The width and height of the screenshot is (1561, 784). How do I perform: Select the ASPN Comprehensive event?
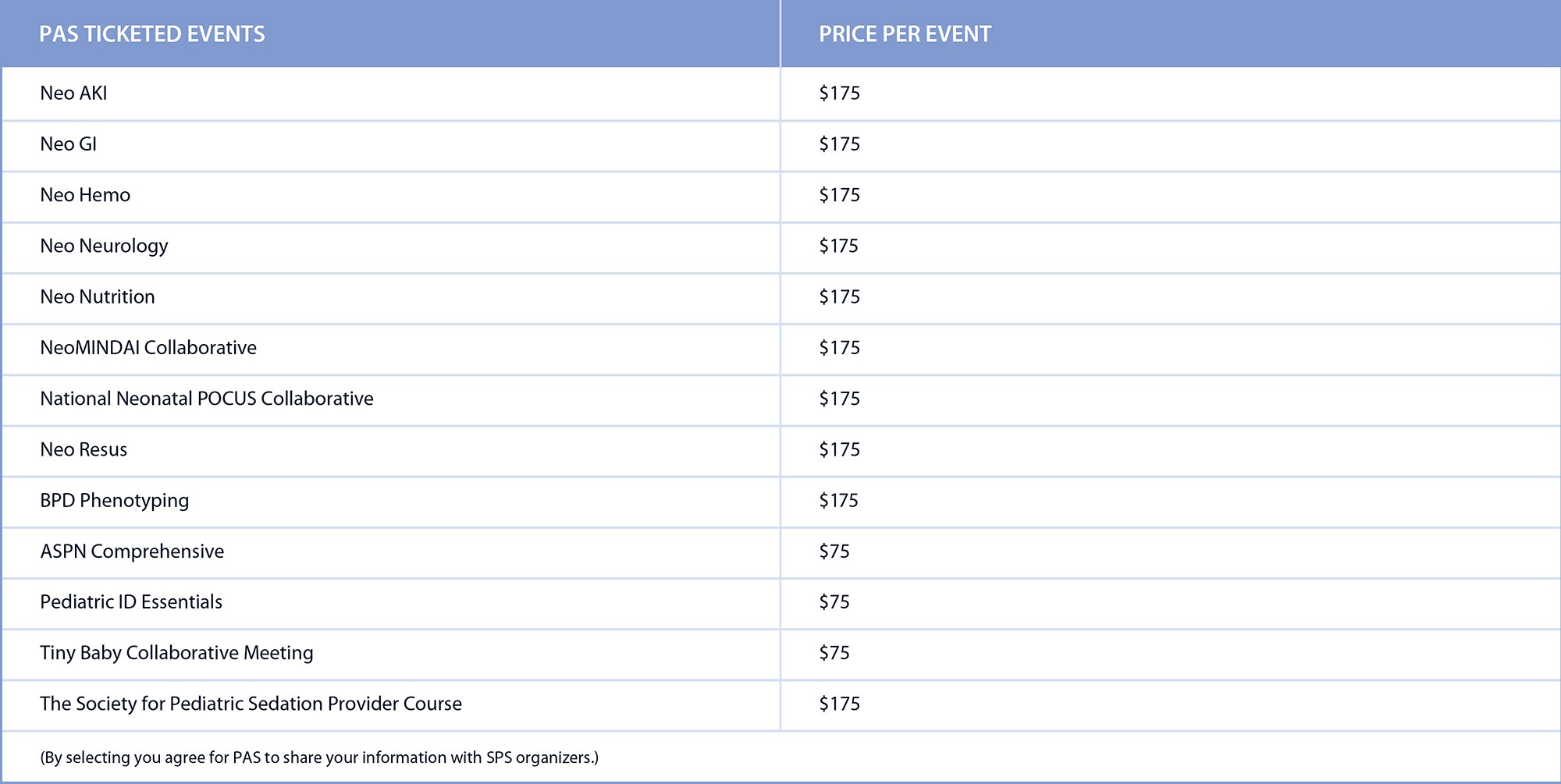(132, 552)
